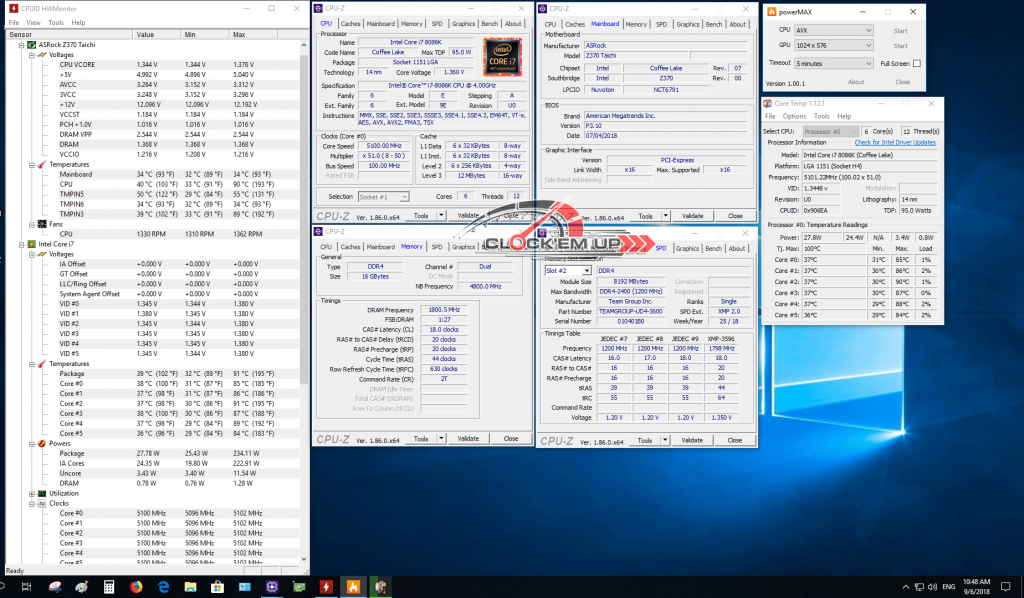Open network status in system tray
The image size is (1024, 598).
pyautogui.click(x=919, y=587)
